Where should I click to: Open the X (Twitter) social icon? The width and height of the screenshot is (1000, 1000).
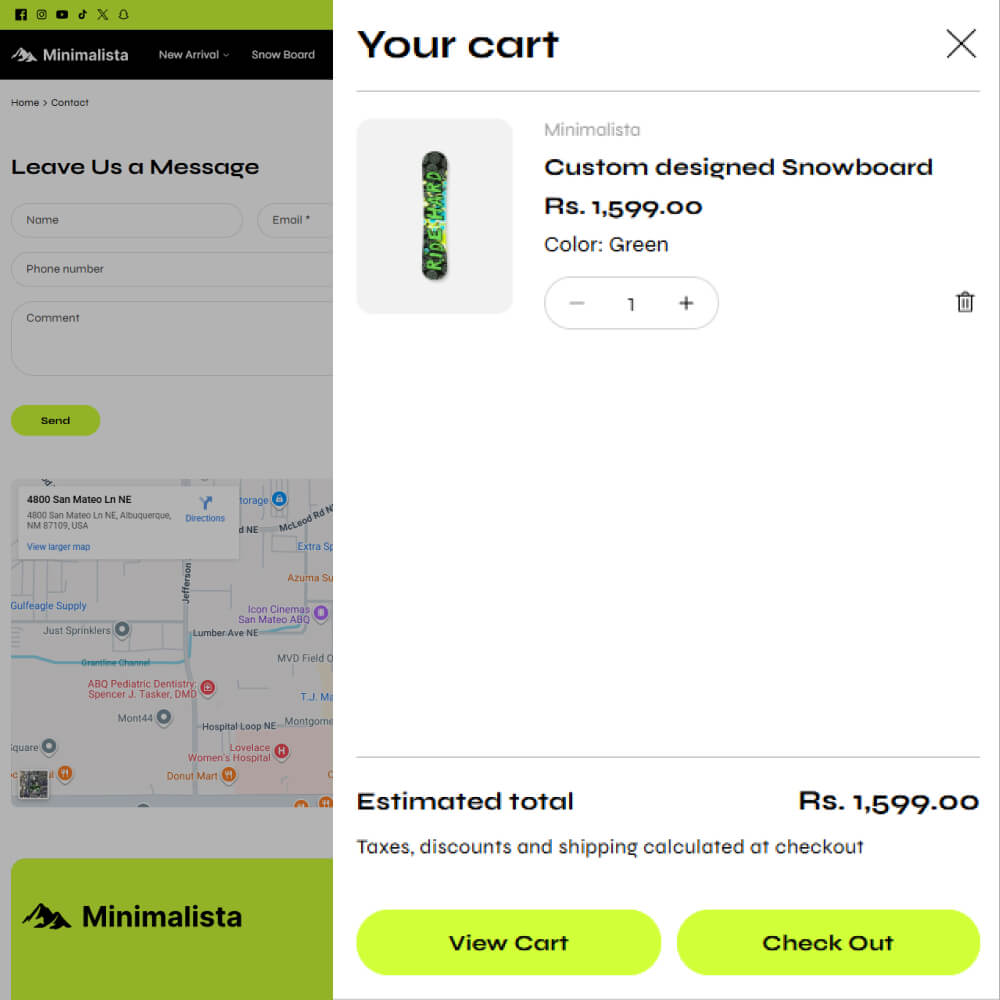[x=103, y=14]
